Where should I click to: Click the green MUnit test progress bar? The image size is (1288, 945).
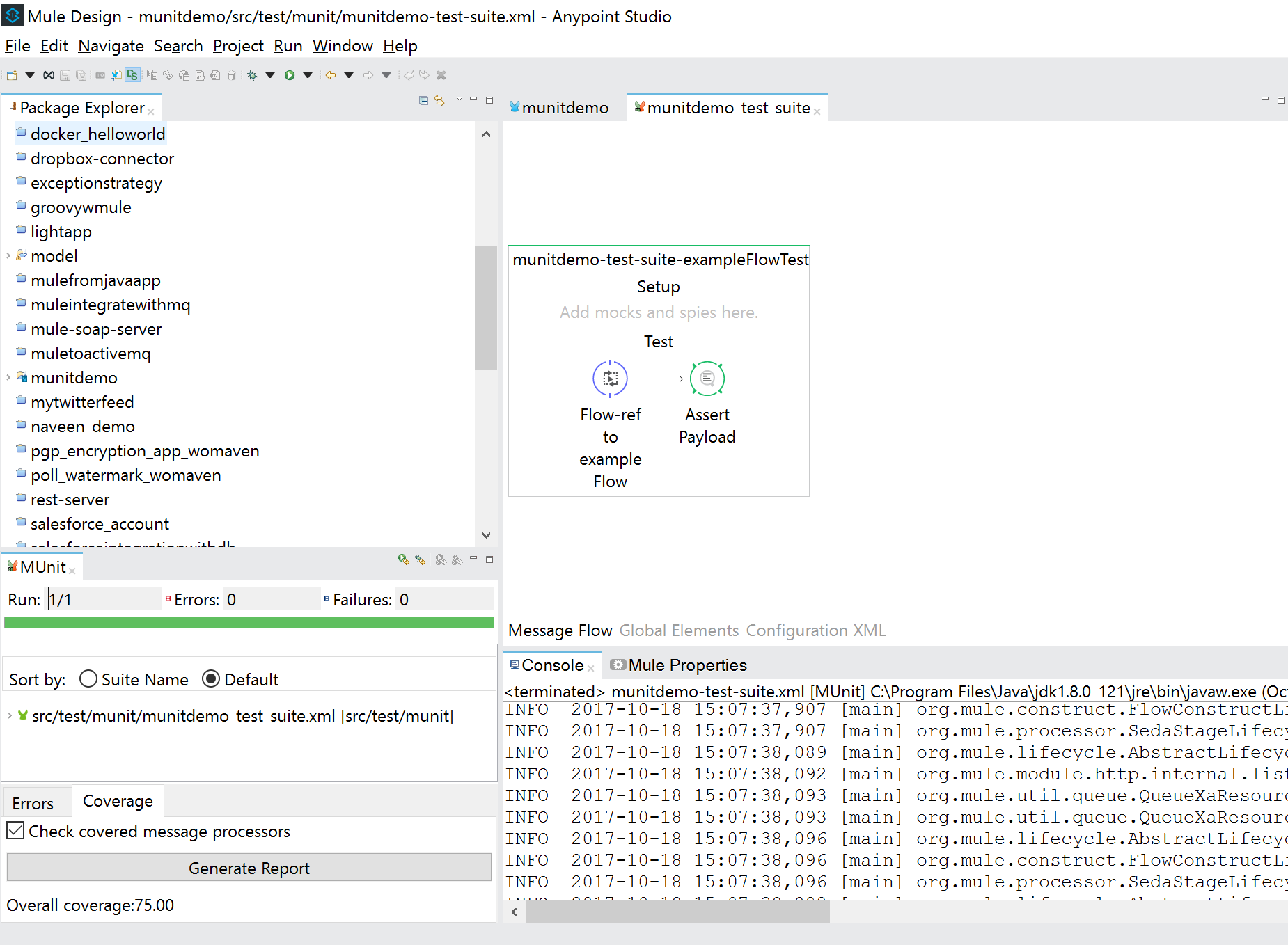[x=249, y=622]
